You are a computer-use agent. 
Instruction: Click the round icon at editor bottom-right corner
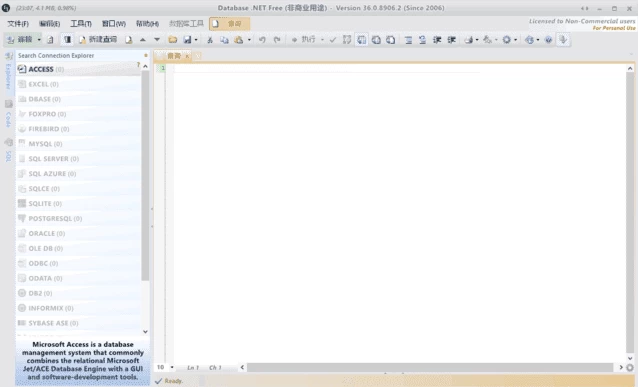630,368
